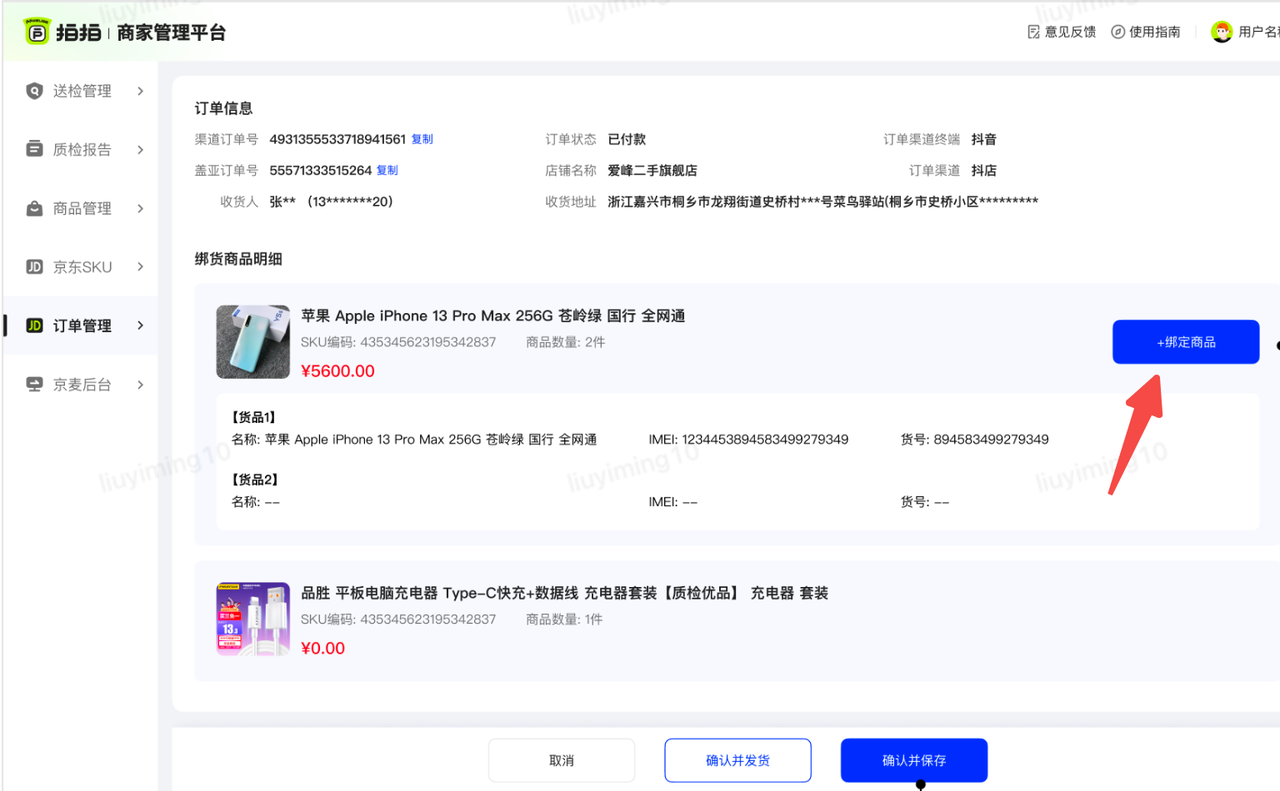Expand the 商品管理 chevron arrow
Image resolution: width=1280 pixels, height=791 pixels.
click(140, 209)
